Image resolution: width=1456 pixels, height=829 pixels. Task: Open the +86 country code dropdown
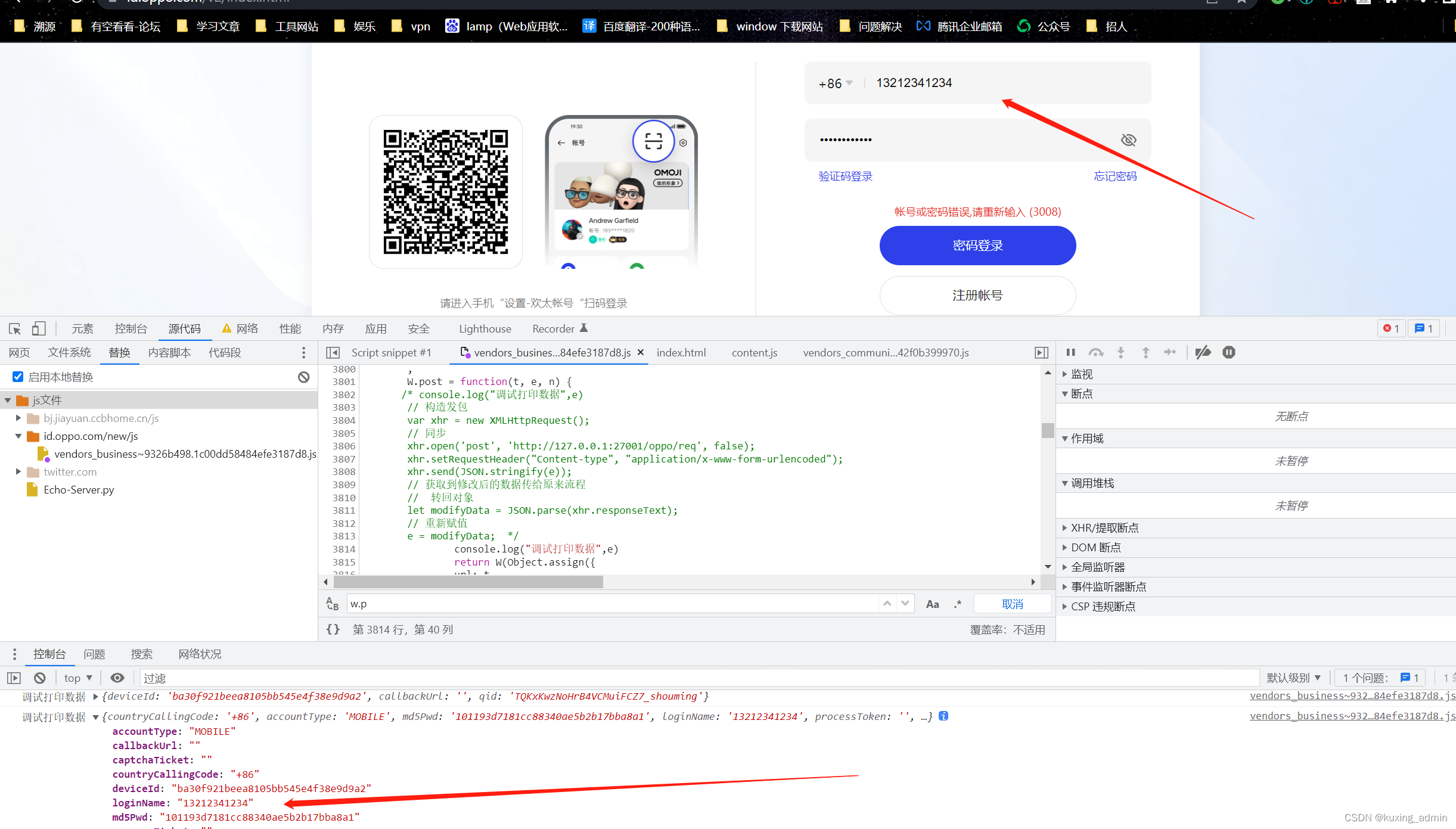836,83
